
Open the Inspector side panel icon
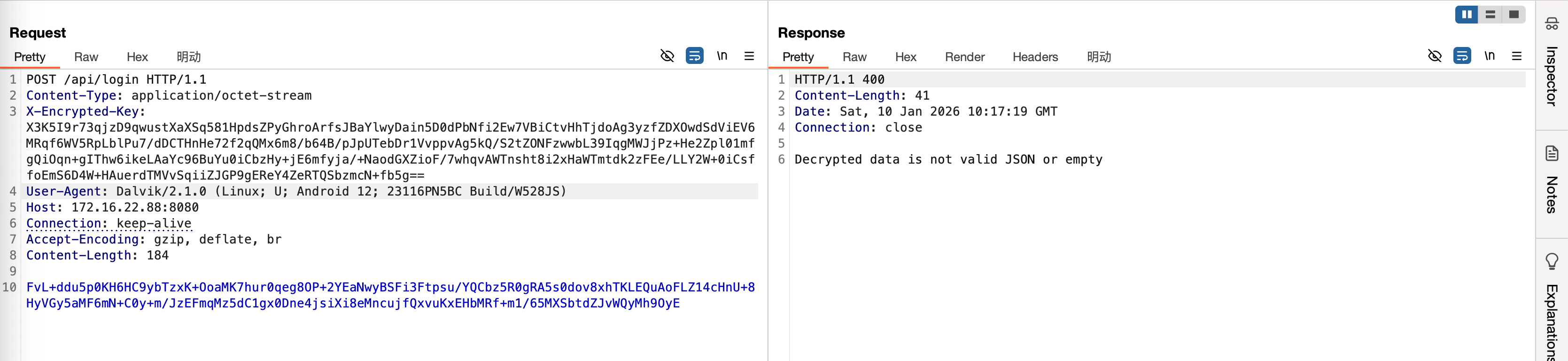coord(1552,24)
